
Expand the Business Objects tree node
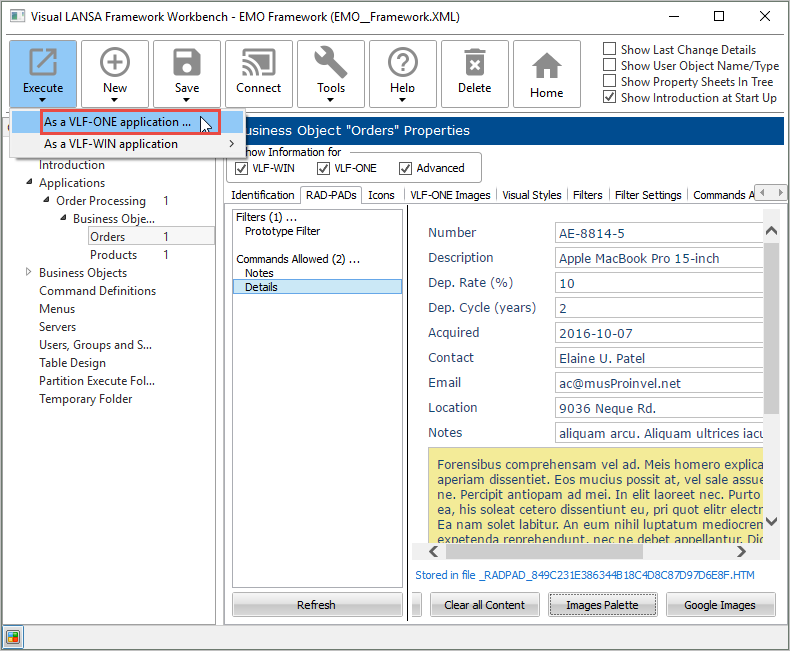pyautogui.click(x=28, y=273)
